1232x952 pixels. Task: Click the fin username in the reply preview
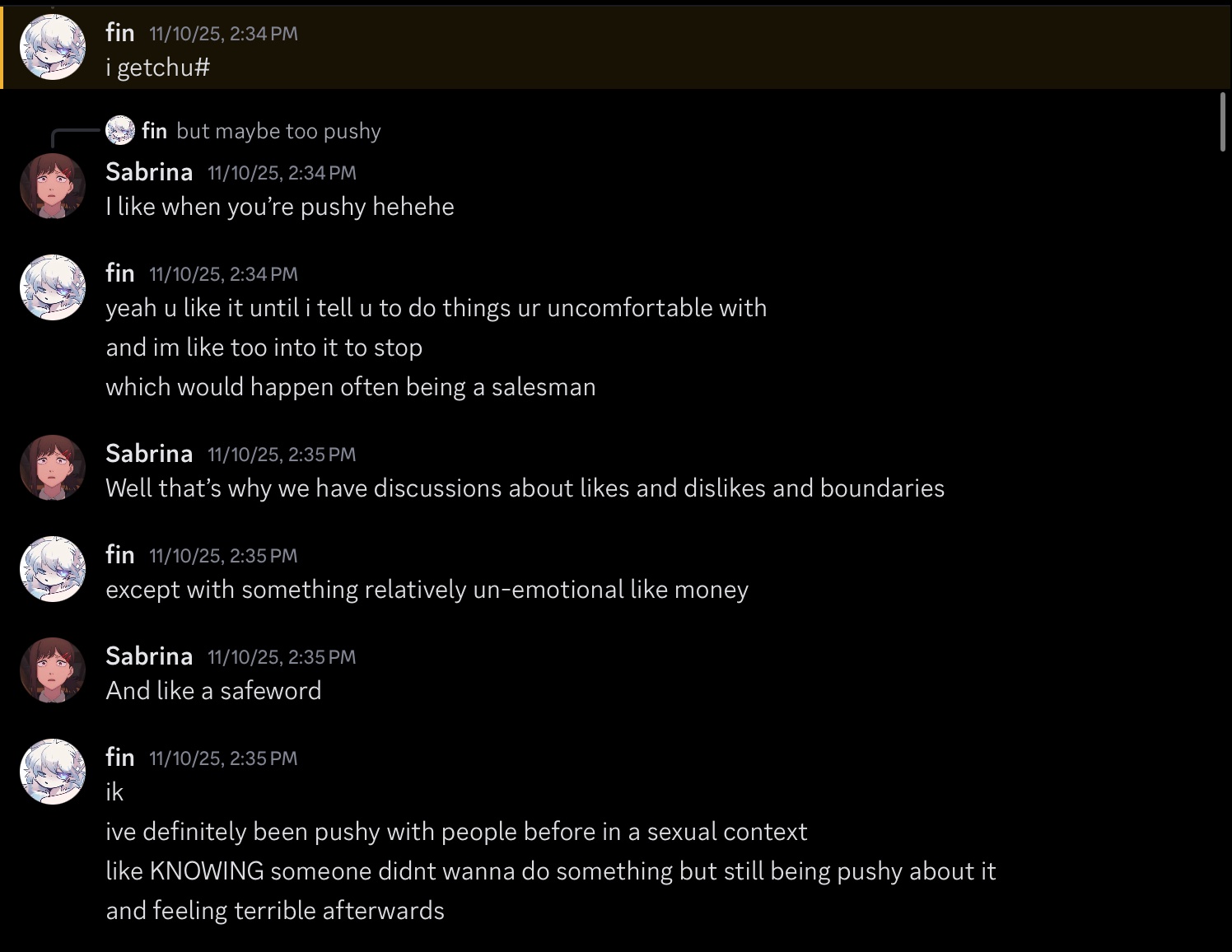[154, 131]
